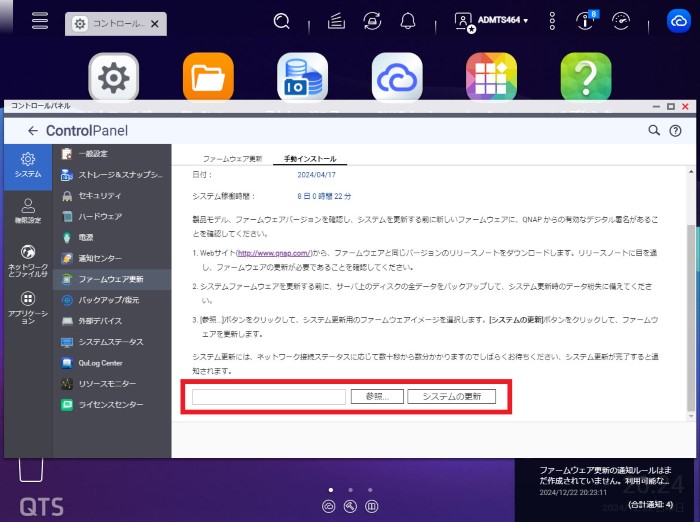Screen dimensions: 700x522
Task: Launch File Station orange folder icon
Action: (208, 77)
